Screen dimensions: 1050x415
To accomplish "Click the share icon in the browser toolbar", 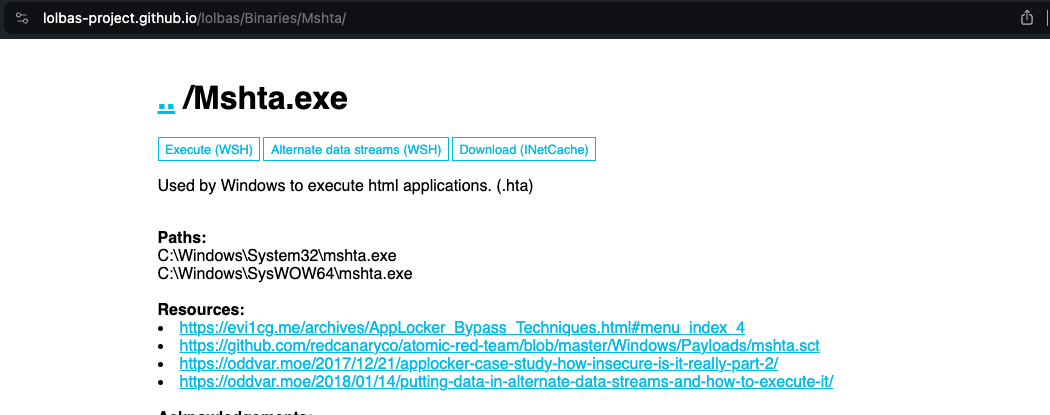I will (x=1027, y=18).
